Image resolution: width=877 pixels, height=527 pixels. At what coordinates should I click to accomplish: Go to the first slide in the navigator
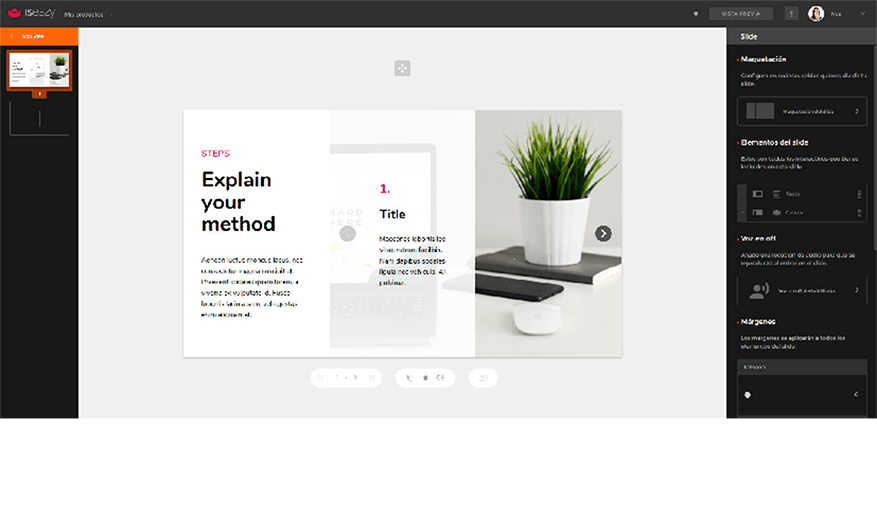pyautogui.click(x=321, y=378)
